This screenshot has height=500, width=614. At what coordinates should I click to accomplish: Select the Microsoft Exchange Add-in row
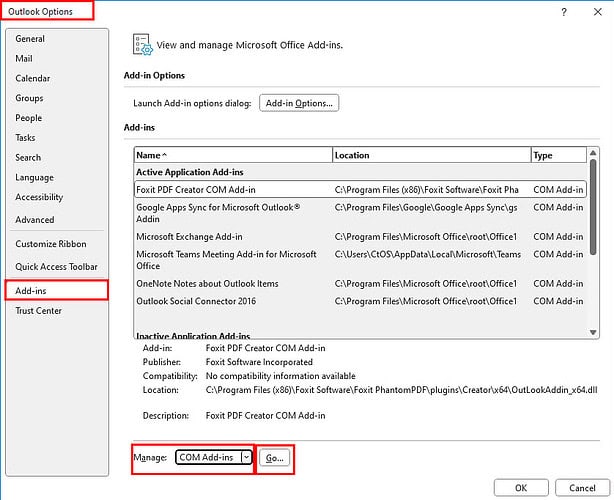click(x=360, y=236)
